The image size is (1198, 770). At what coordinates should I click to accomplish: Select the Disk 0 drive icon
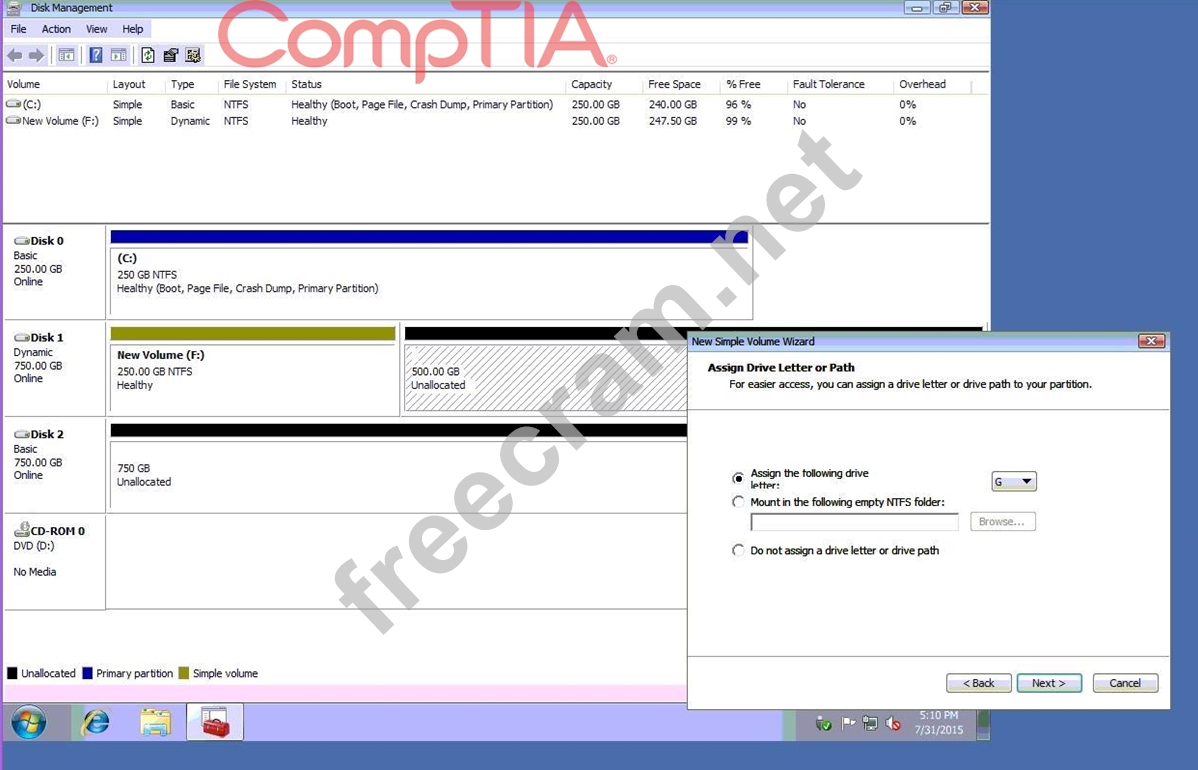tap(21, 241)
